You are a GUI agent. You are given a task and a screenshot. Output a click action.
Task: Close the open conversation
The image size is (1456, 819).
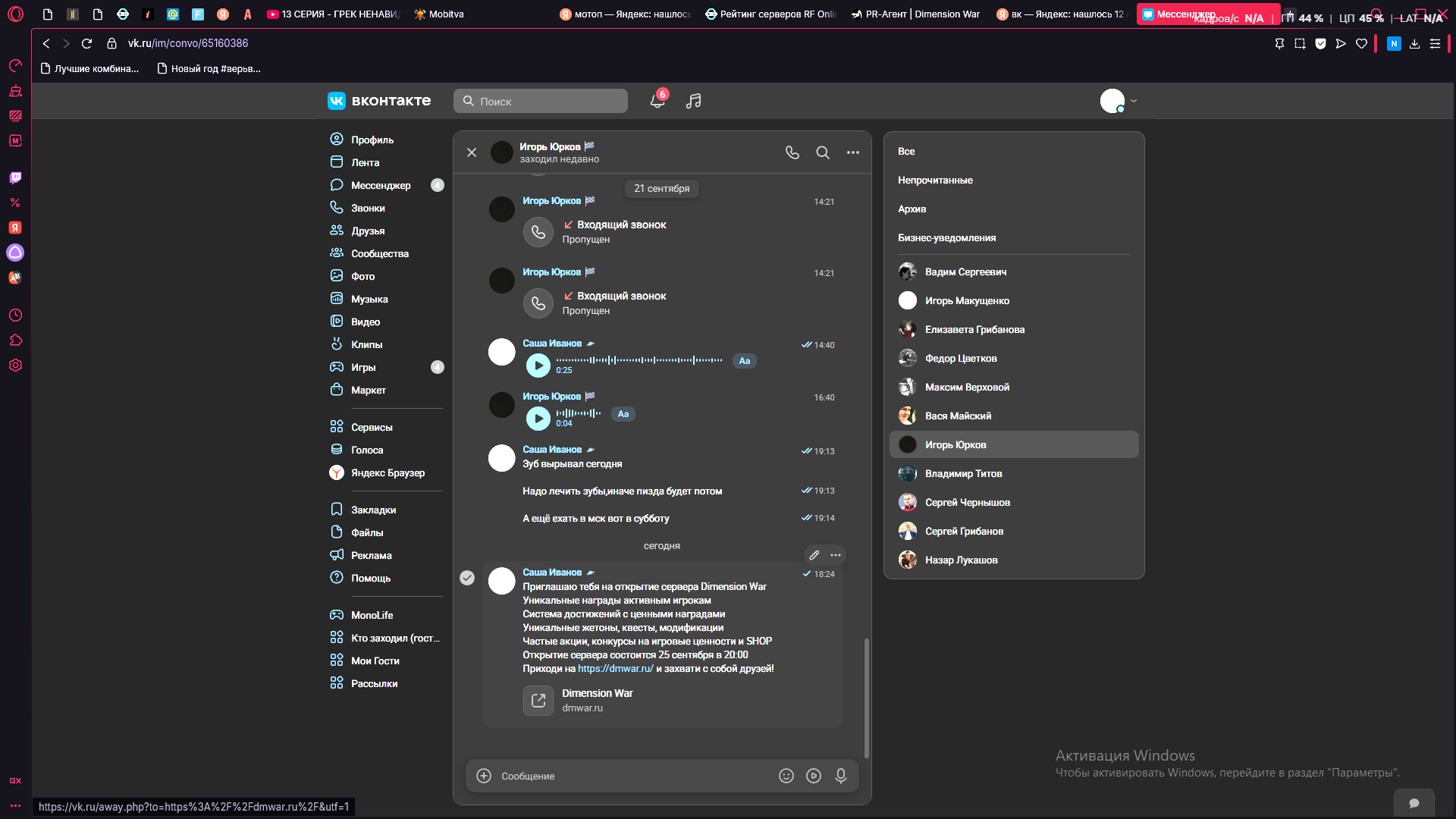click(472, 152)
